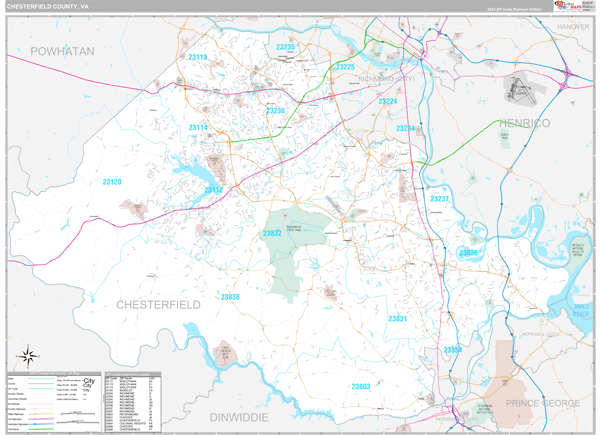Select ZIP code label 23120
The image size is (600, 435).
111,182
